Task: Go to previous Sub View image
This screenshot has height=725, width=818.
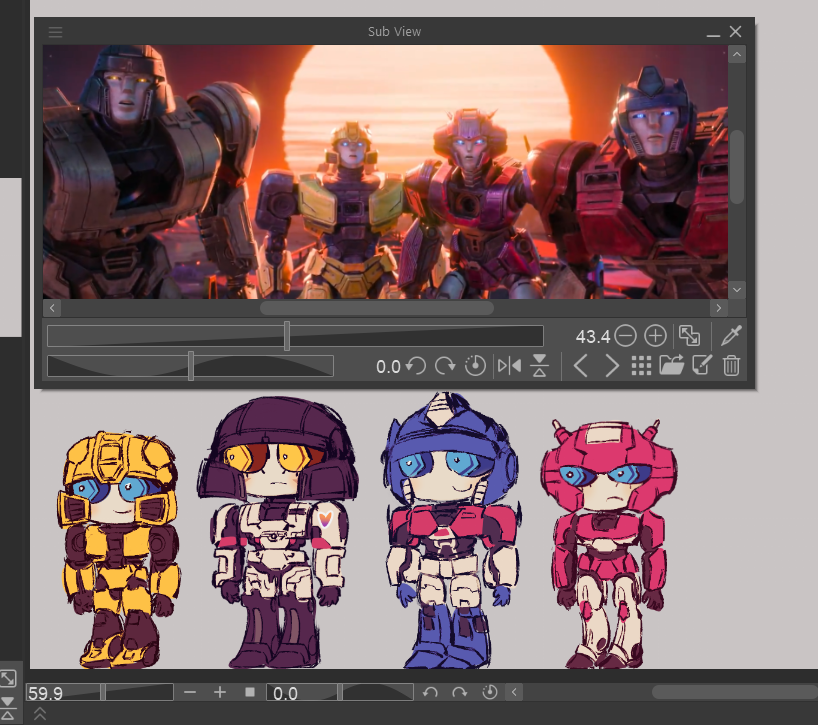Action: coord(581,366)
